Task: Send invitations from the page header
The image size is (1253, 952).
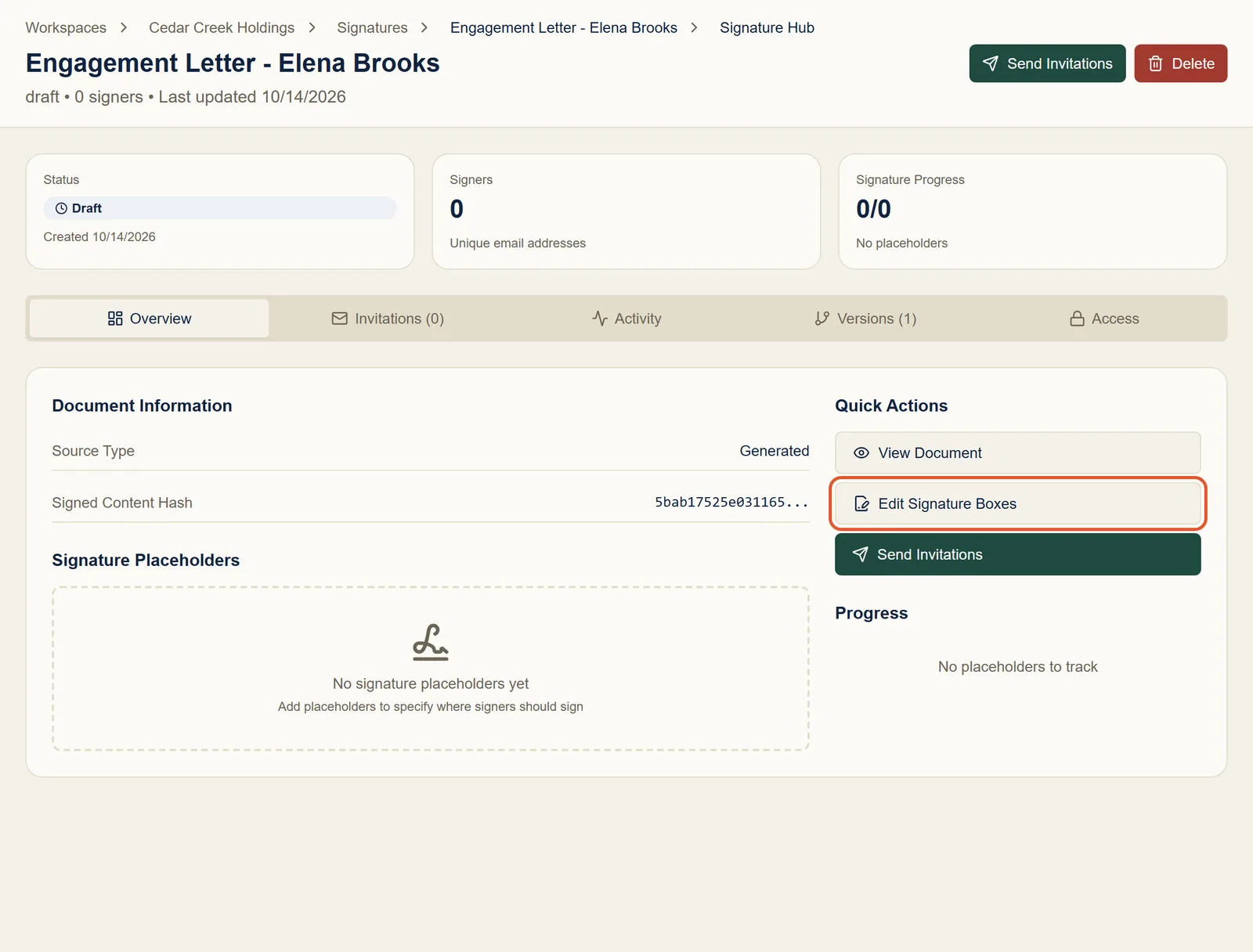Action: click(x=1047, y=63)
